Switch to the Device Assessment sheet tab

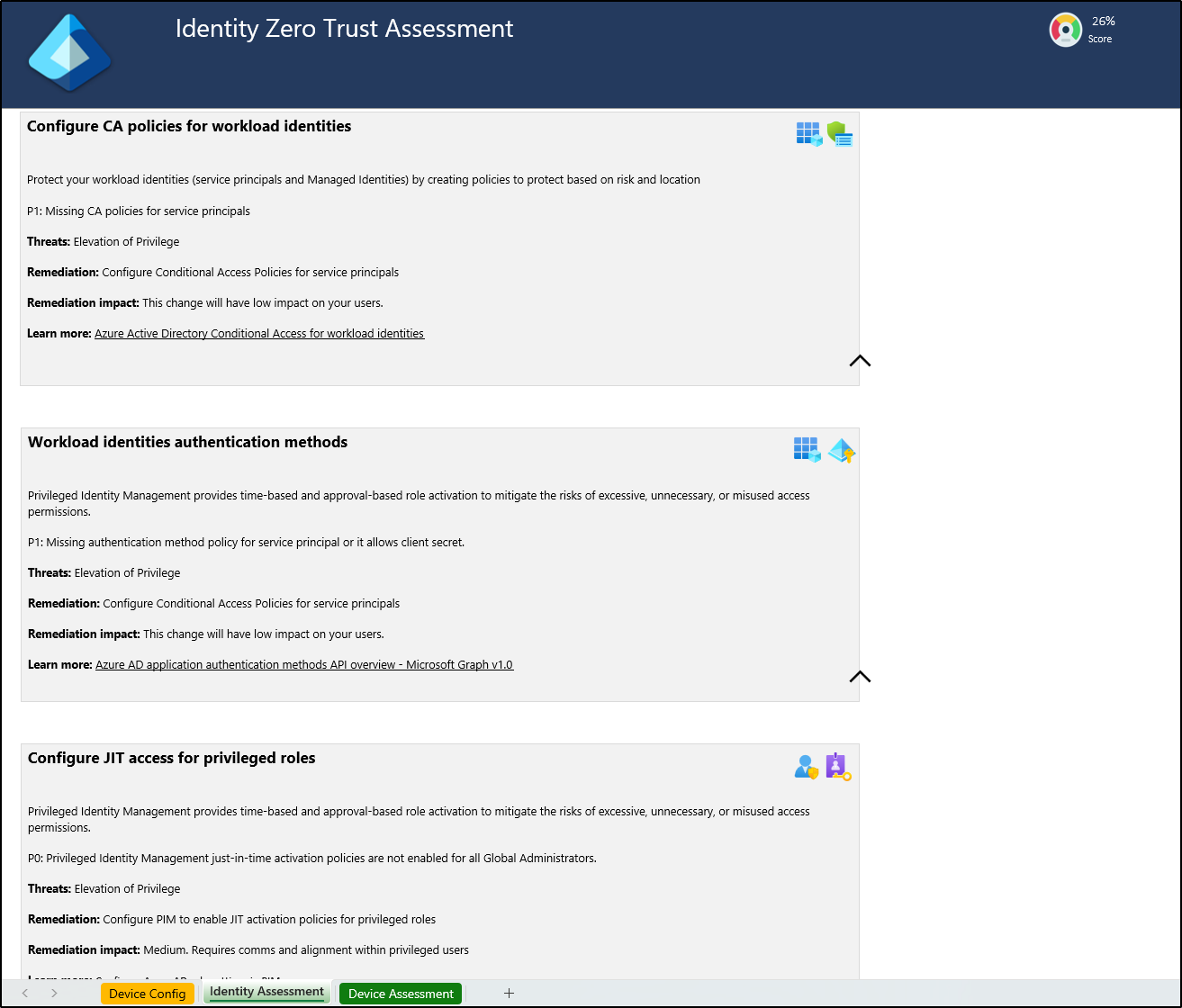[x=401, y=994]
